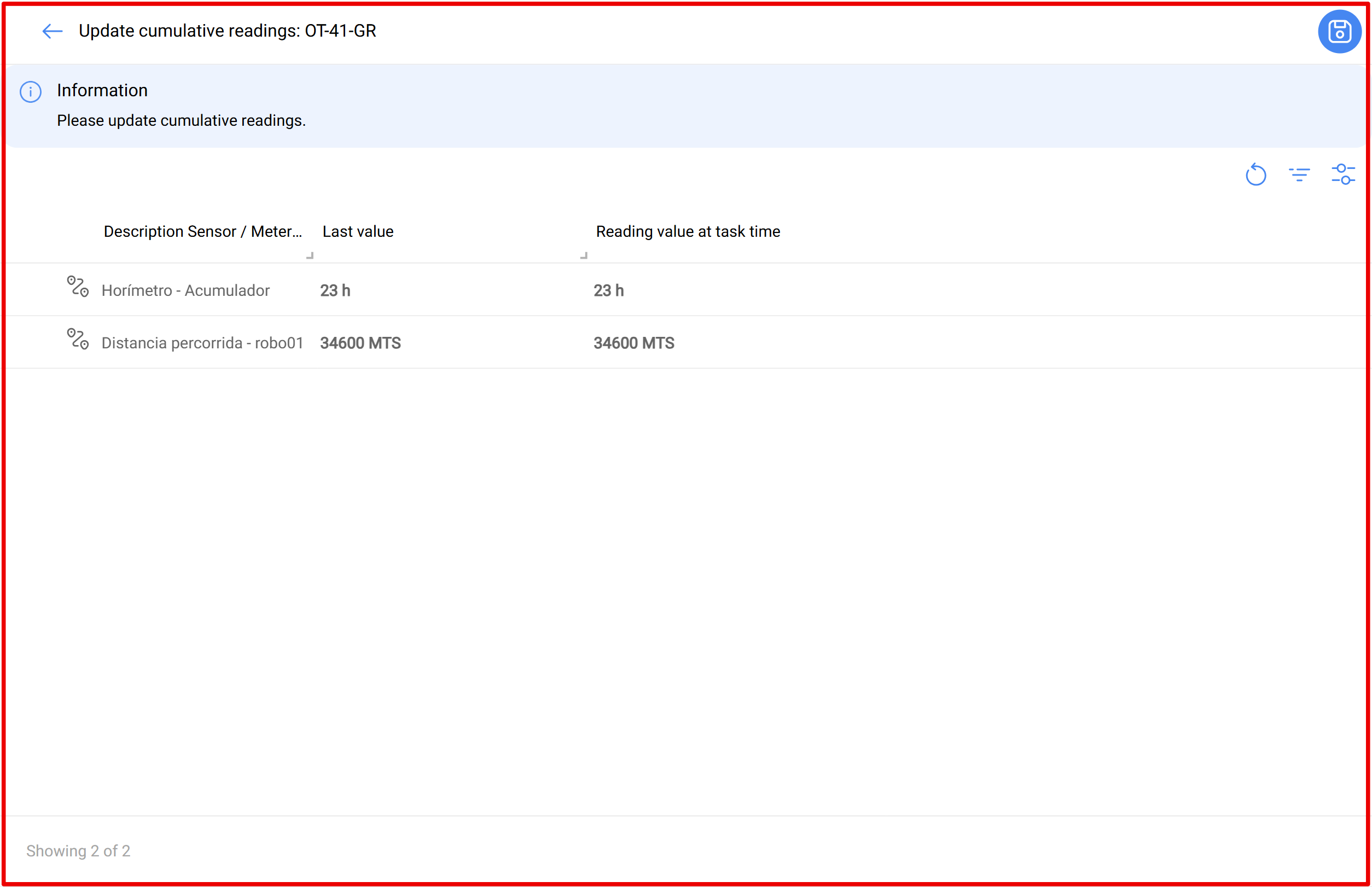Edit the 34600 MTS reading value

(633, 343)
